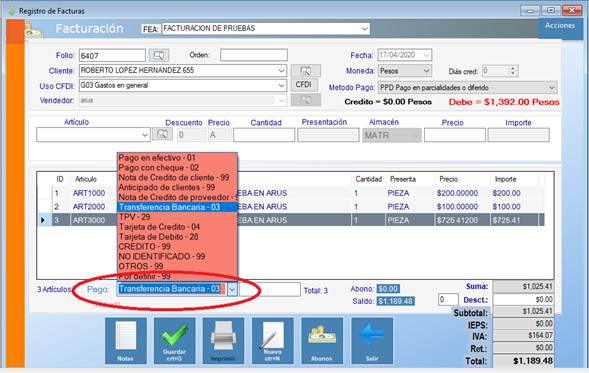Open article search icon beside Artículo

162,134
